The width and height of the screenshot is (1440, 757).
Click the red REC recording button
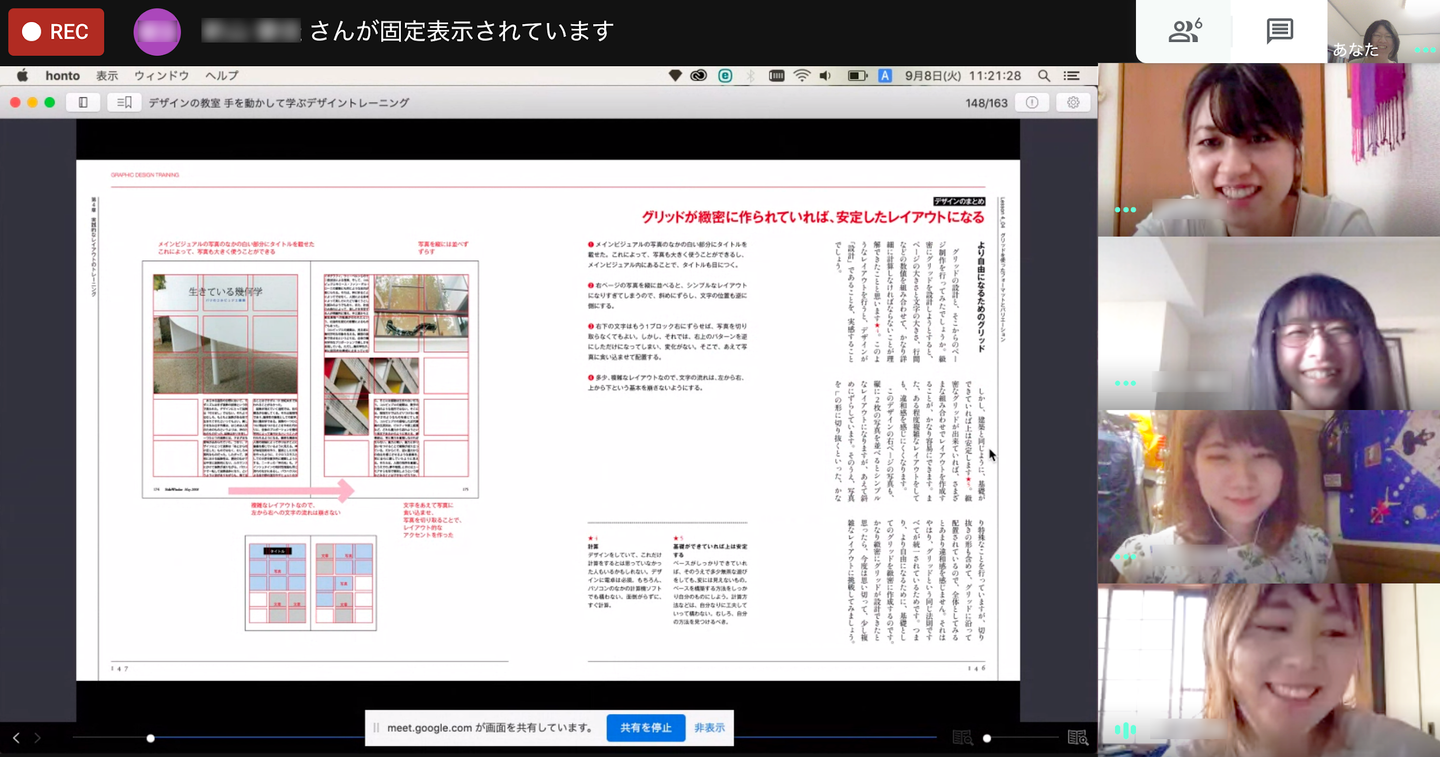pyautogui.click(x=56, y=32)
